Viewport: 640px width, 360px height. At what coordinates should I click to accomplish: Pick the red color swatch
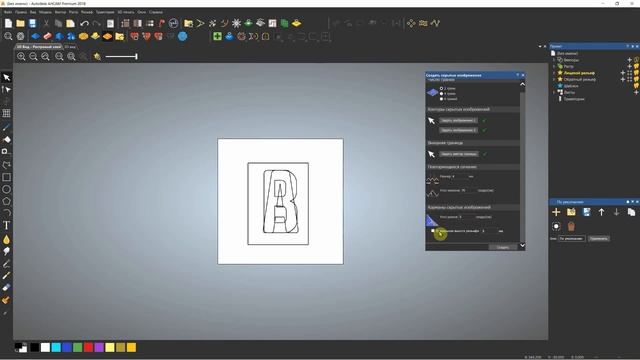[88, 347]
